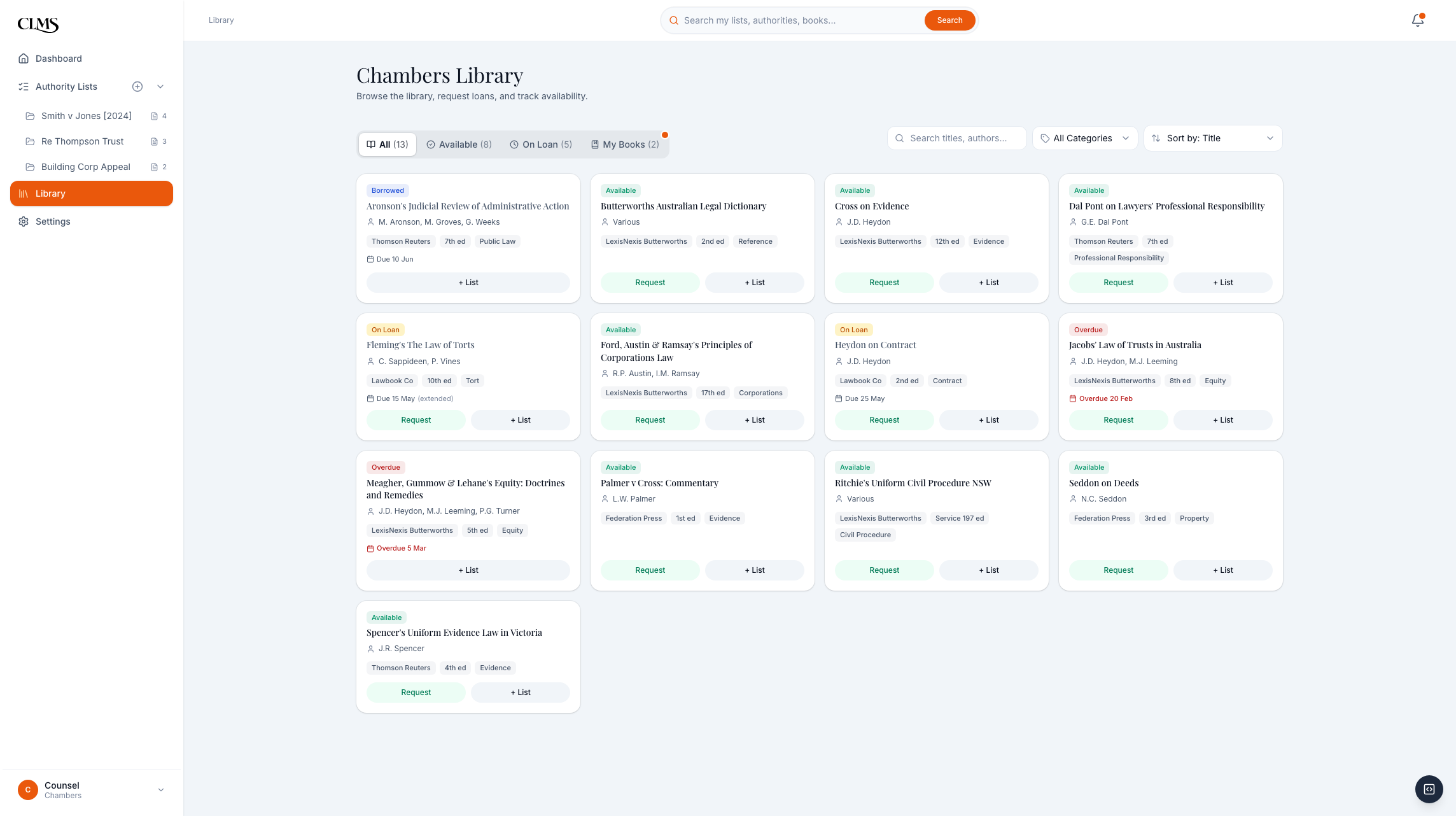The image size is (1456, 816).
Task: Request Dal Pont on Professional Responsibility
Action: coord(1119,283)
